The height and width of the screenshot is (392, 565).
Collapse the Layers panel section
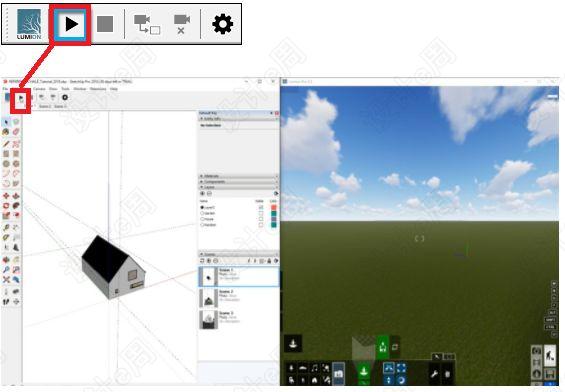(238, 187)
